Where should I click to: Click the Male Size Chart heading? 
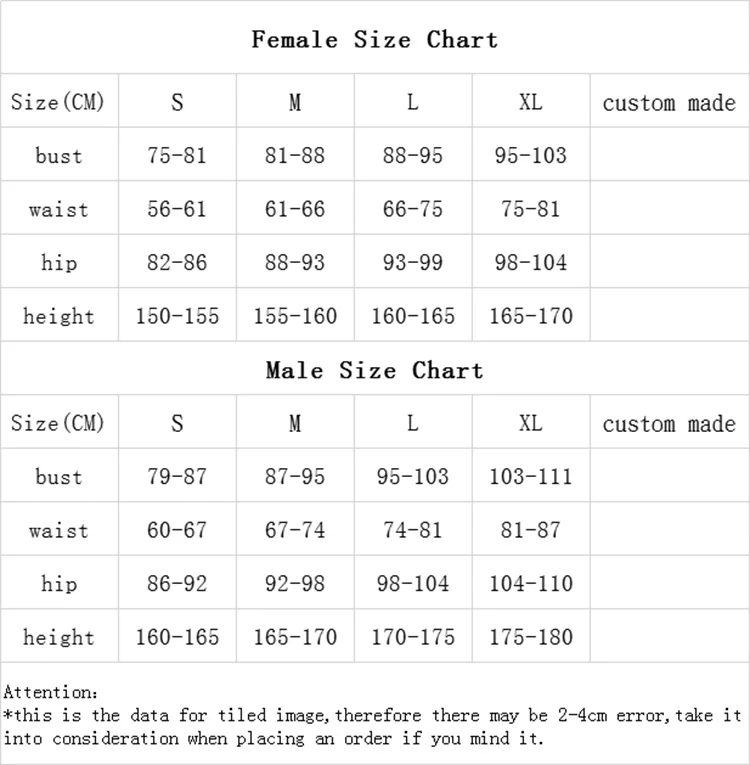(x=374, y=371)
